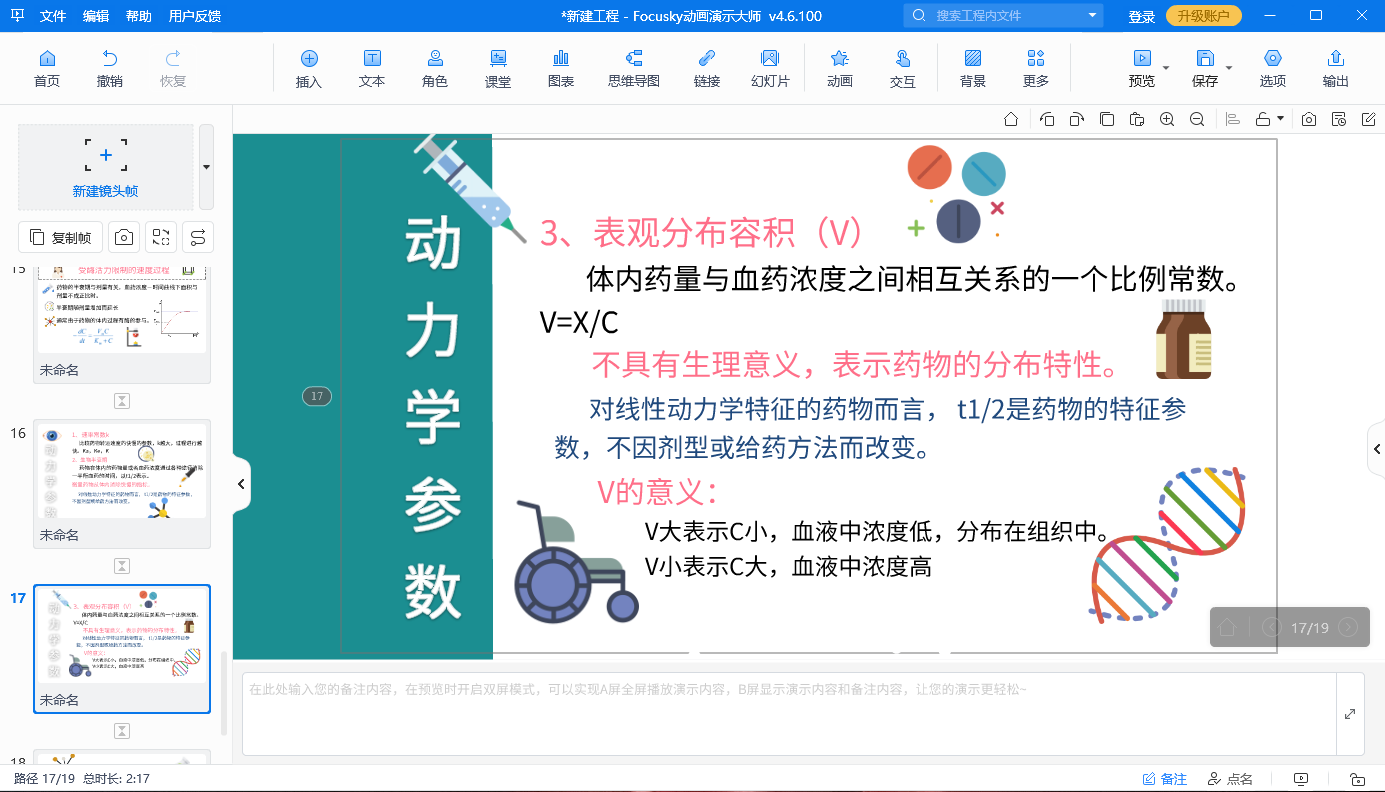Click the 首页 home toolbar icon
The image size is (1385, 792).
46,69
